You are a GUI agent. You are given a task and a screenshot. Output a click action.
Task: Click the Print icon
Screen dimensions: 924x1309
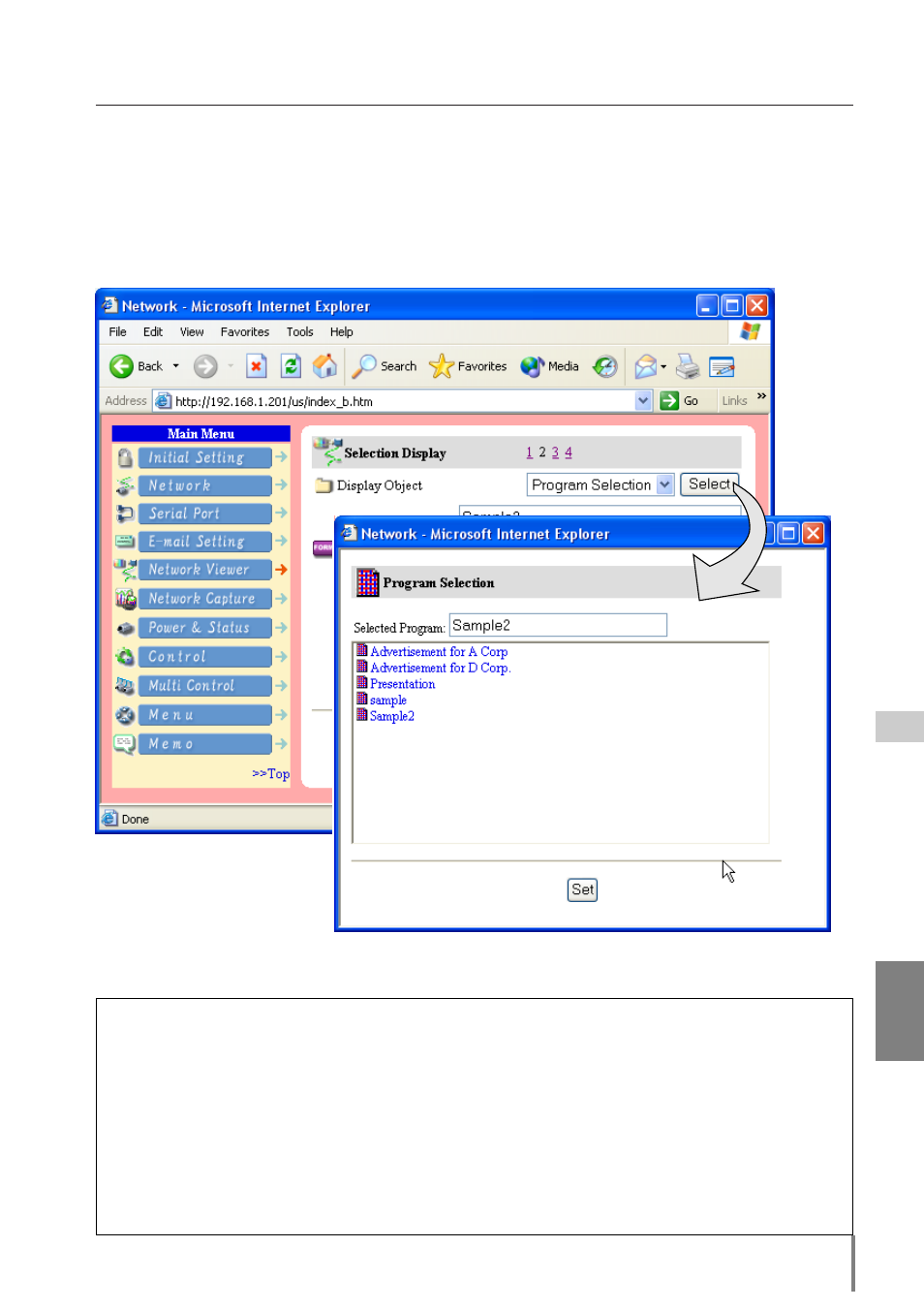[x=688, y=366]
